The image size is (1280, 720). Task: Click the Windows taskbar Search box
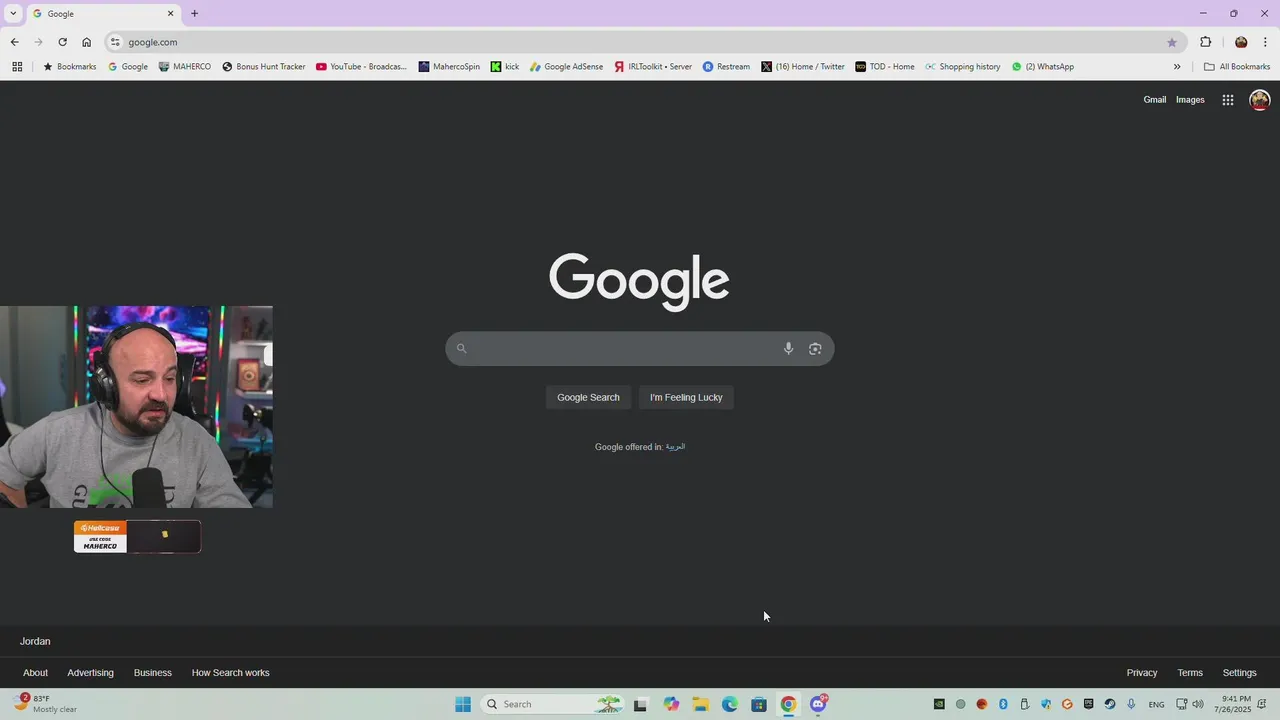click(x=553, y=704)
